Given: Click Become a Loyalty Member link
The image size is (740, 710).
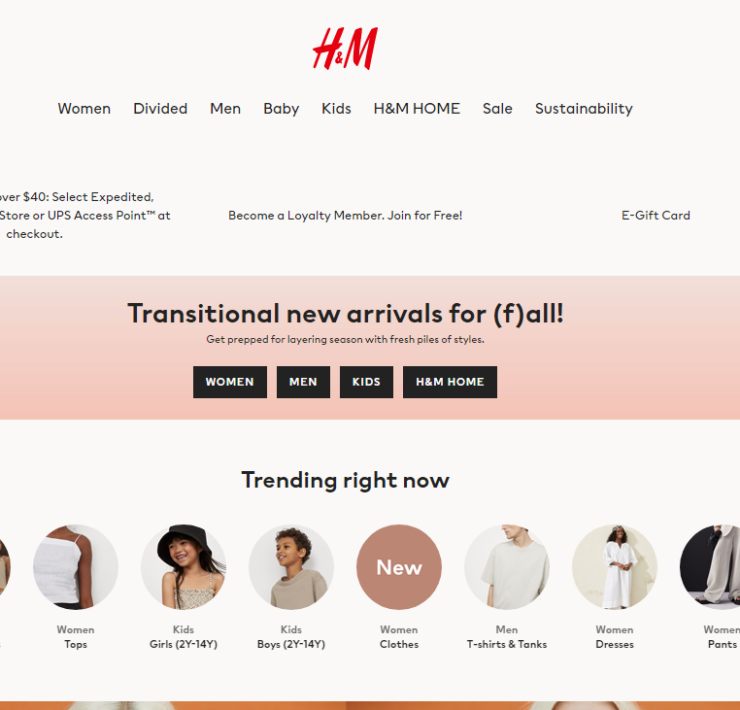Looking at the screenshot, I should click(345, 215).
